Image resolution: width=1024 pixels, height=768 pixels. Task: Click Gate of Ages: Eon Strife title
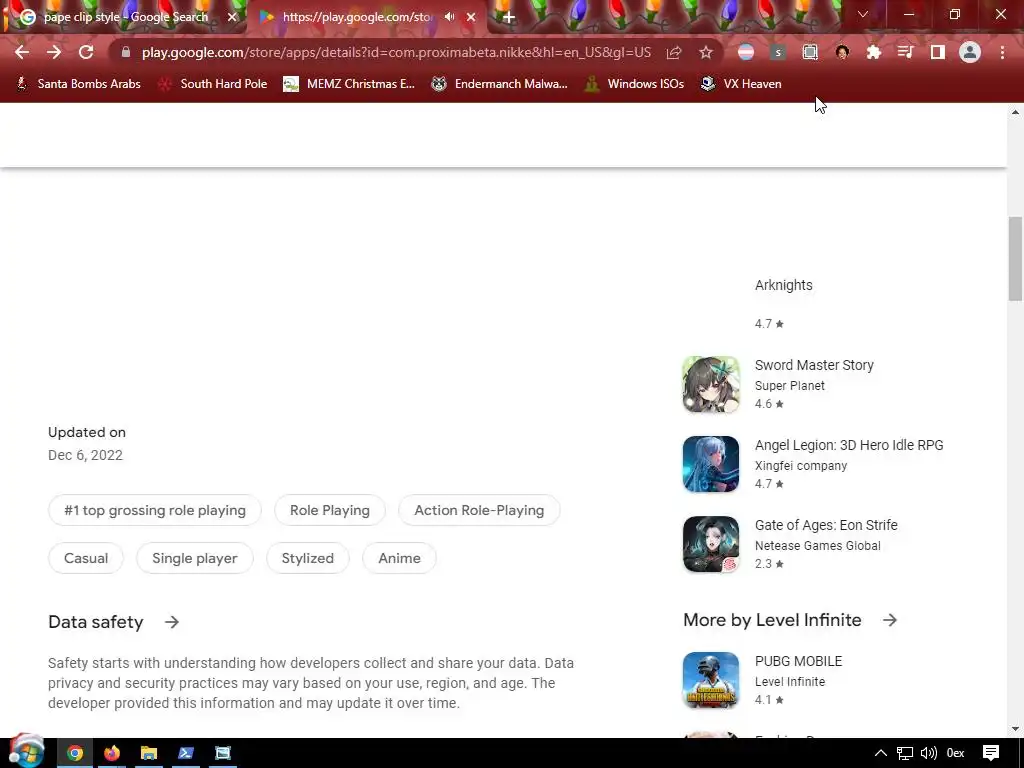click(826, 525)
